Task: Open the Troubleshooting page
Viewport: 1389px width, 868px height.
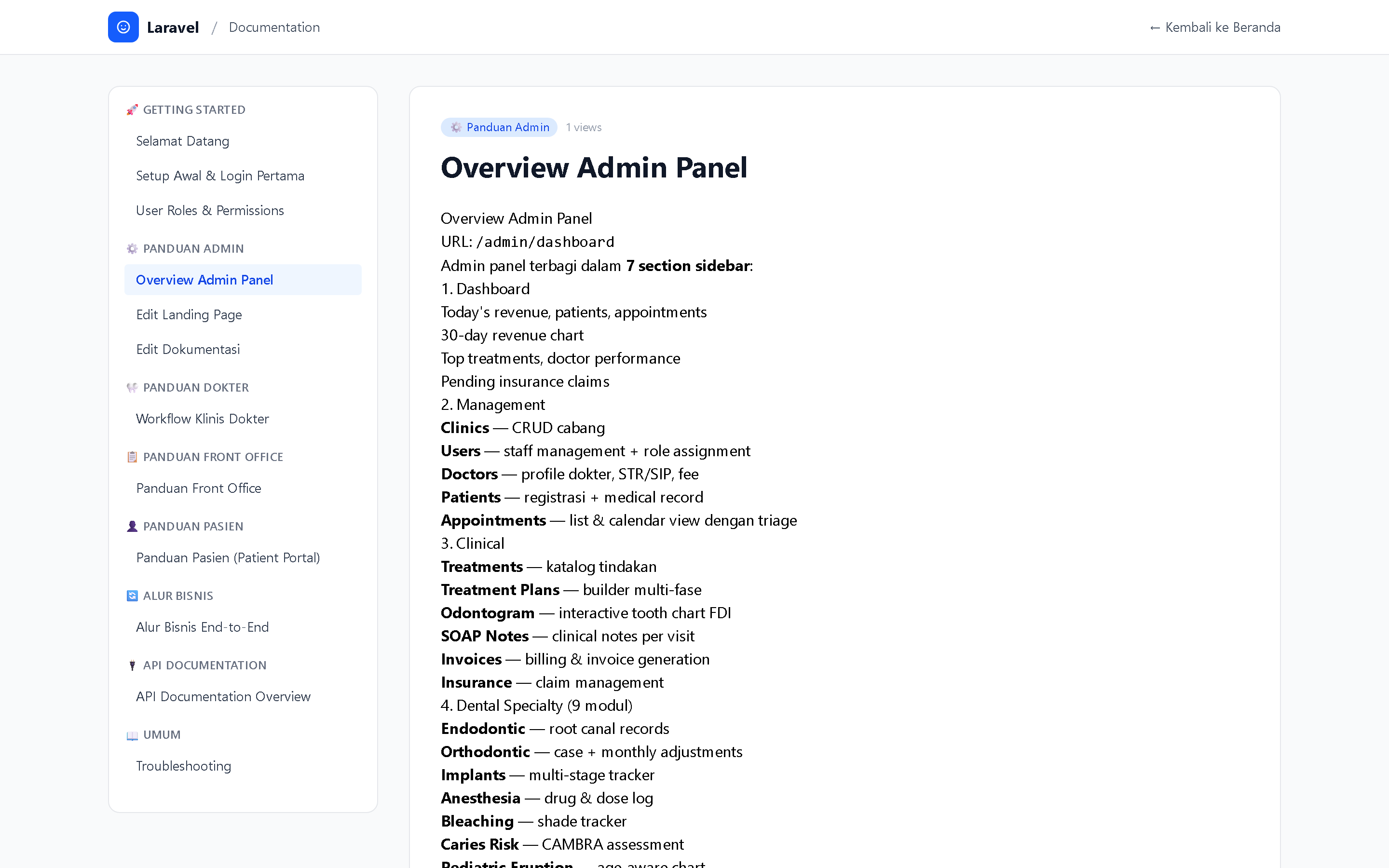Action: point(243,766)
